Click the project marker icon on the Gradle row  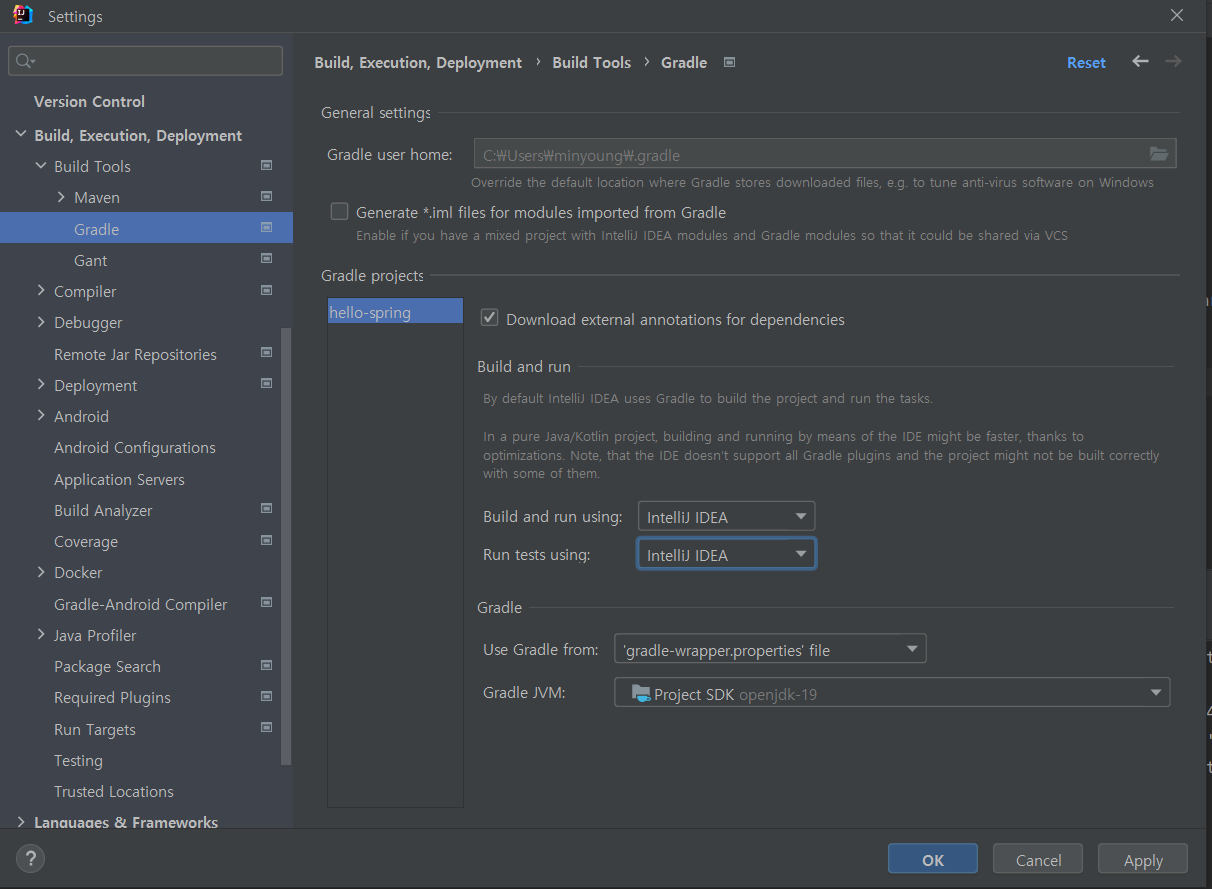pos(266,228)
